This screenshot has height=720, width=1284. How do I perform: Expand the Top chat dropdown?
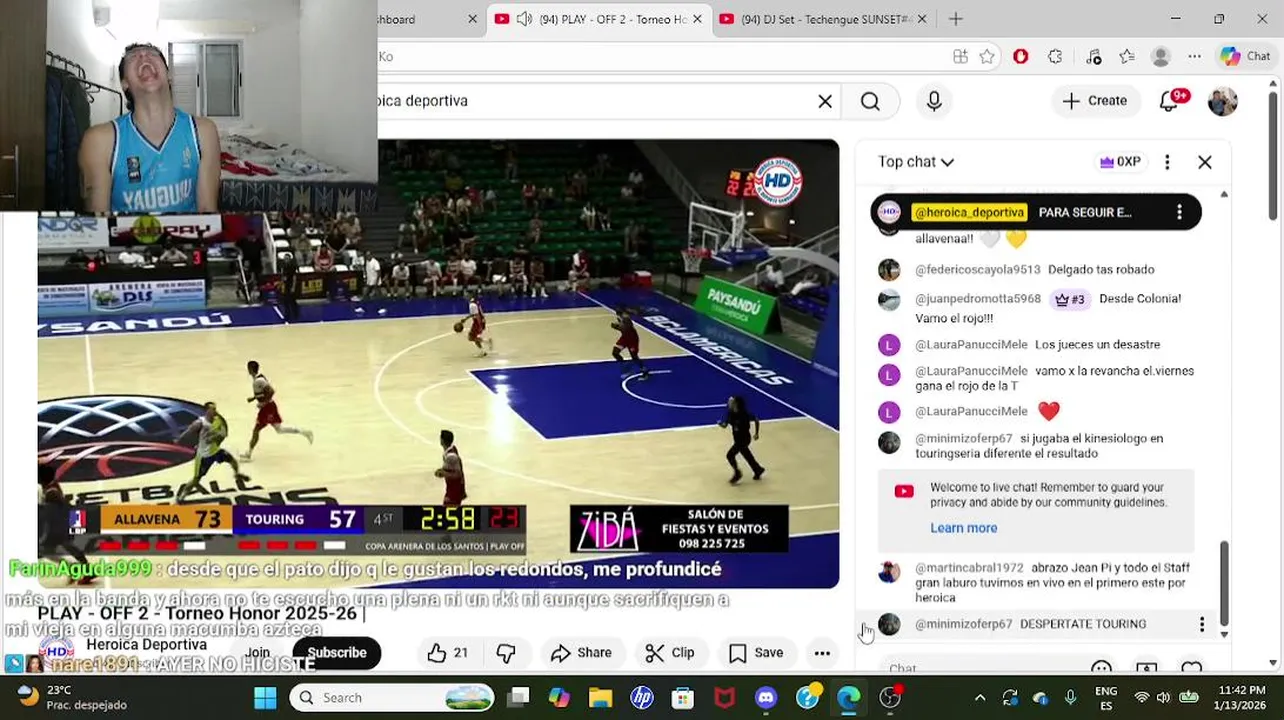916,162
